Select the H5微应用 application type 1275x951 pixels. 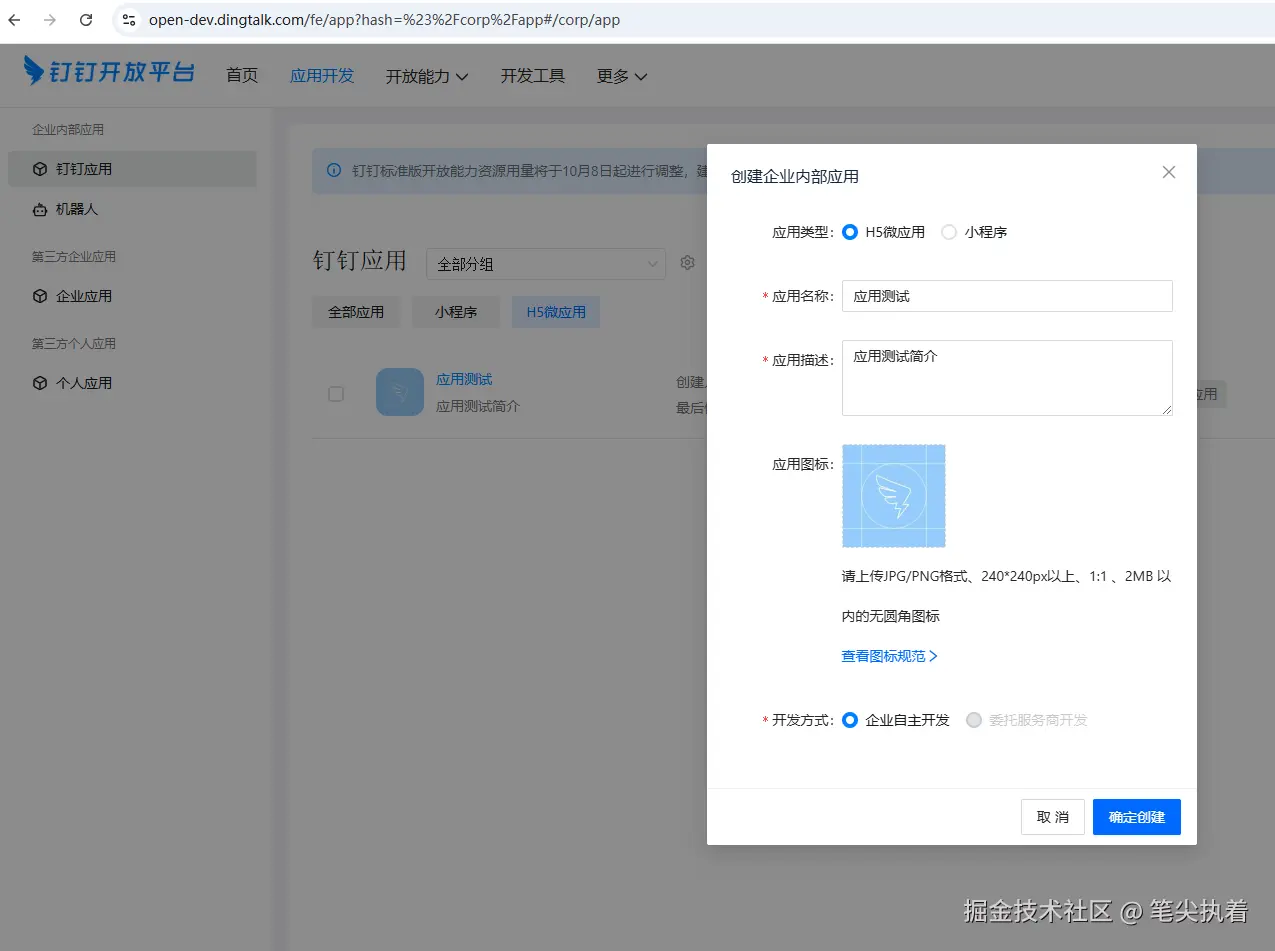tap(849, 231)
